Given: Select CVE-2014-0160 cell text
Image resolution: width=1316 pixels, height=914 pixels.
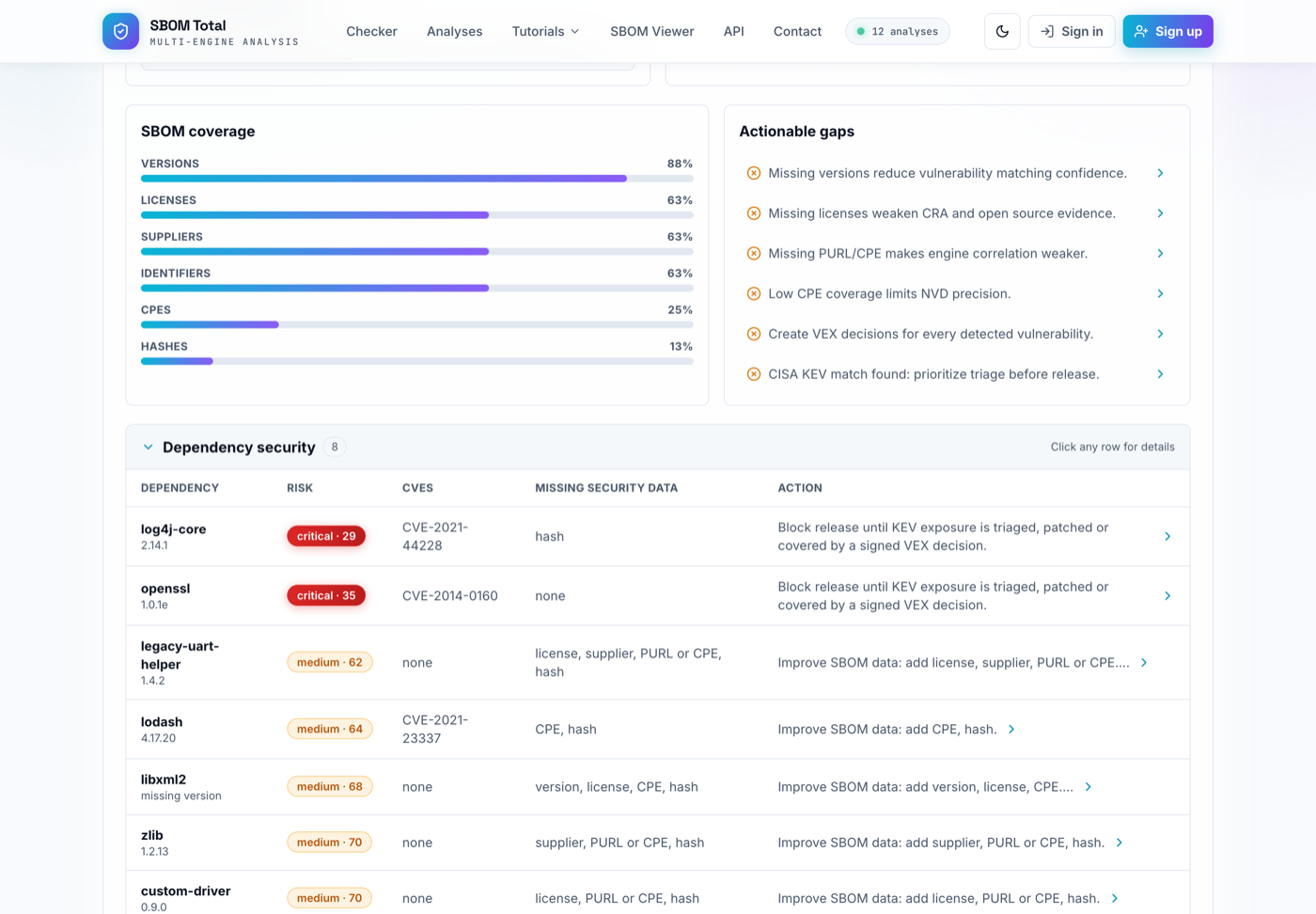Looking at the screenshot, I should pyautogui.click(x=450, y=595).
